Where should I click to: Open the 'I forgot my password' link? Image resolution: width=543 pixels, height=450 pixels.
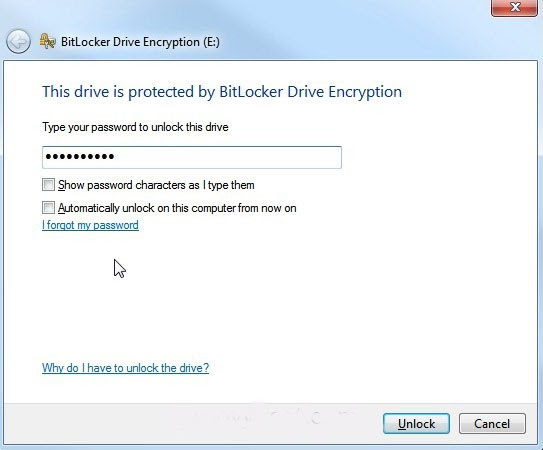[x=90, y=225]
